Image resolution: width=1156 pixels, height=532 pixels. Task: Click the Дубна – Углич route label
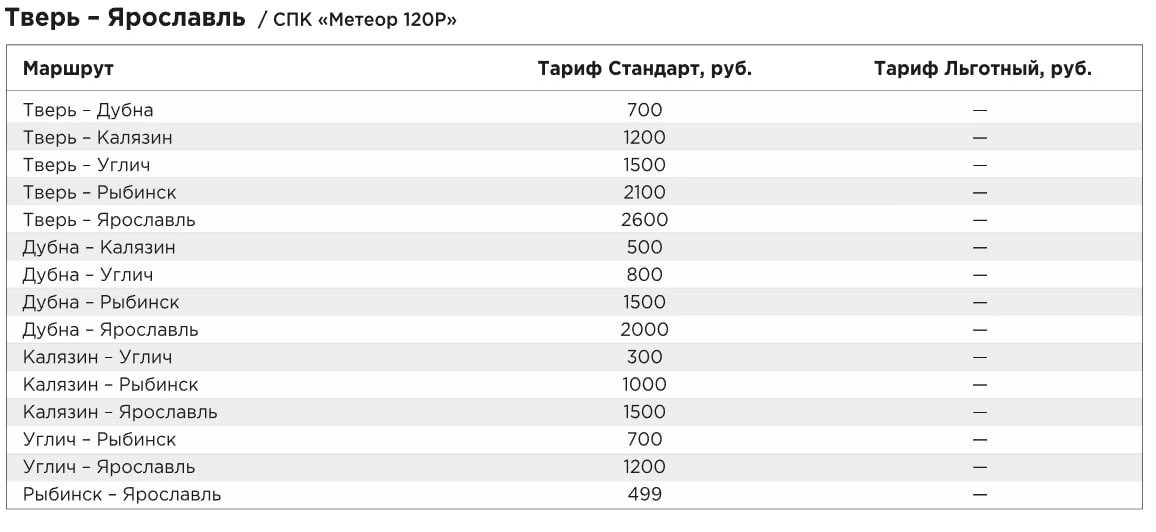coord(88,275)
